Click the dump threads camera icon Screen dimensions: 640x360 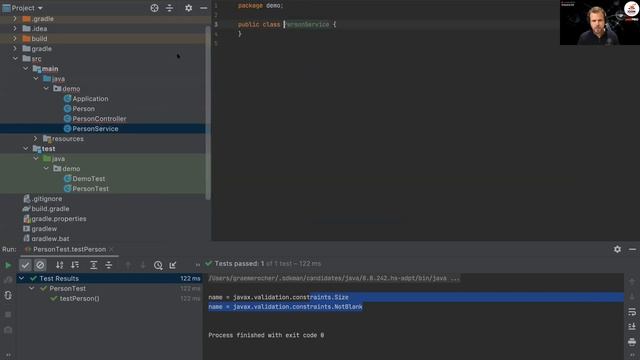(x=8, y=330)
